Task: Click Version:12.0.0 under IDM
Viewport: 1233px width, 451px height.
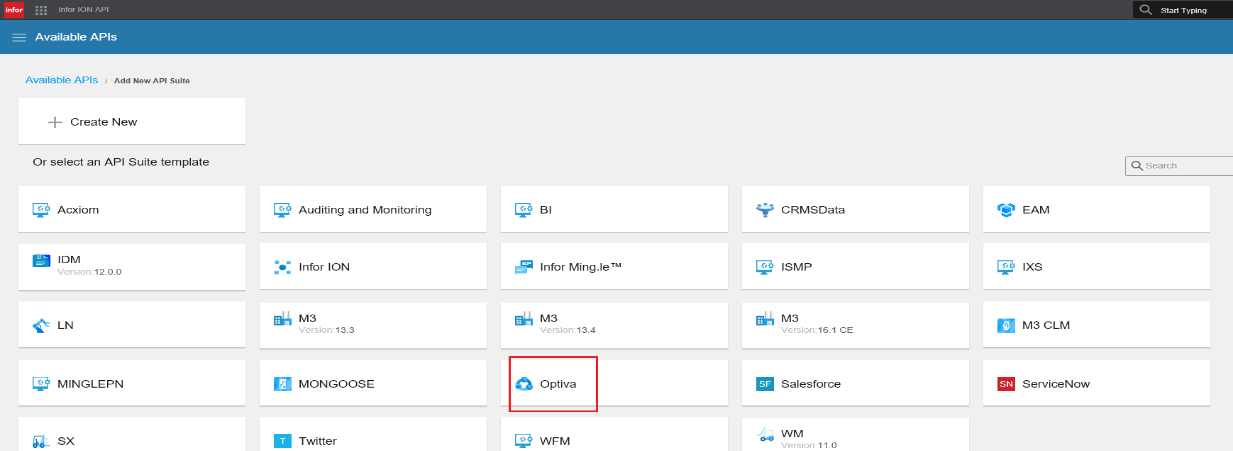Action: (x=90, y=271)
